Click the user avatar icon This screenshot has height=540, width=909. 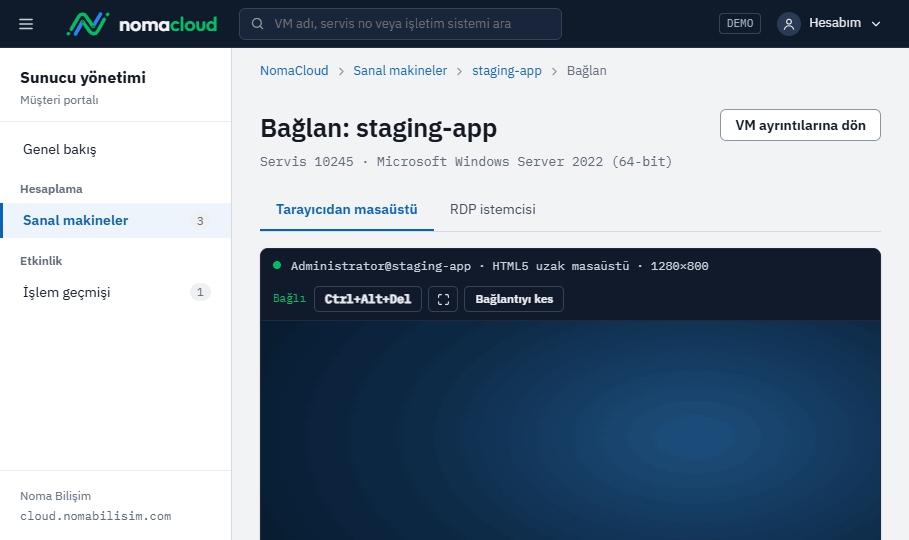(788, 24)
